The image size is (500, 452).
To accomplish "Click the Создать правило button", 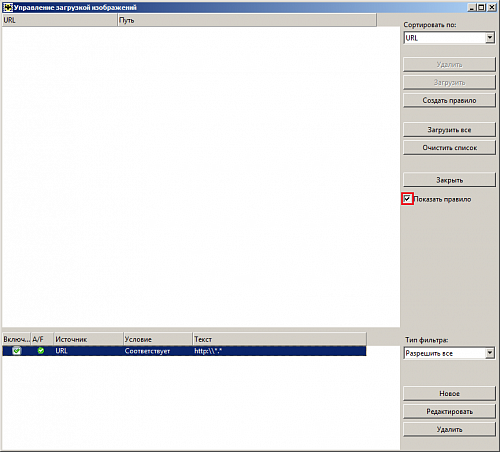I will tap(449, 100).
